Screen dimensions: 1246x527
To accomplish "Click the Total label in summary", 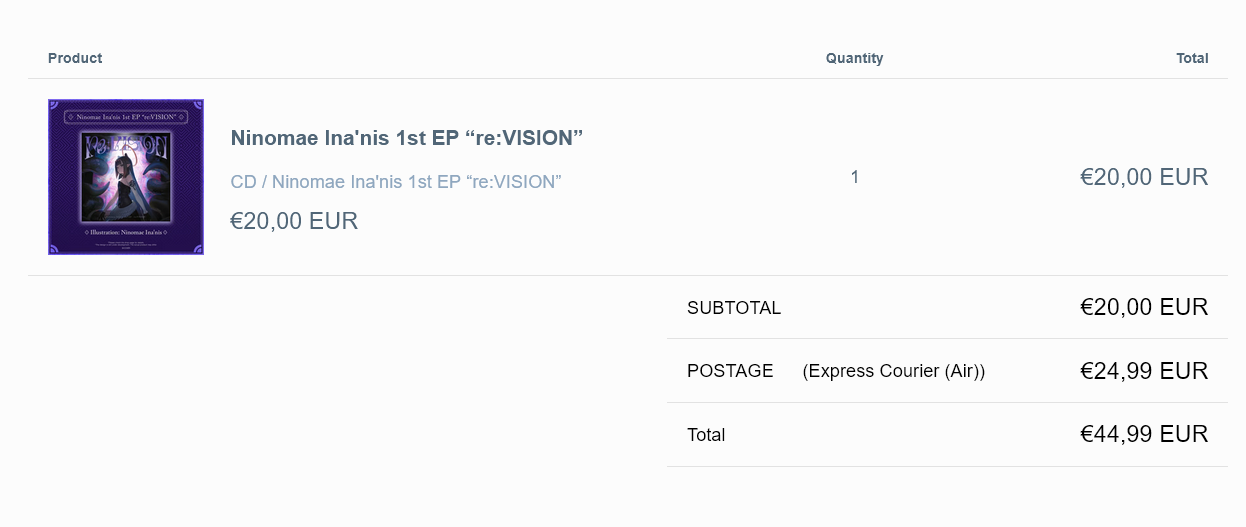I will click(x=706, y=435).
